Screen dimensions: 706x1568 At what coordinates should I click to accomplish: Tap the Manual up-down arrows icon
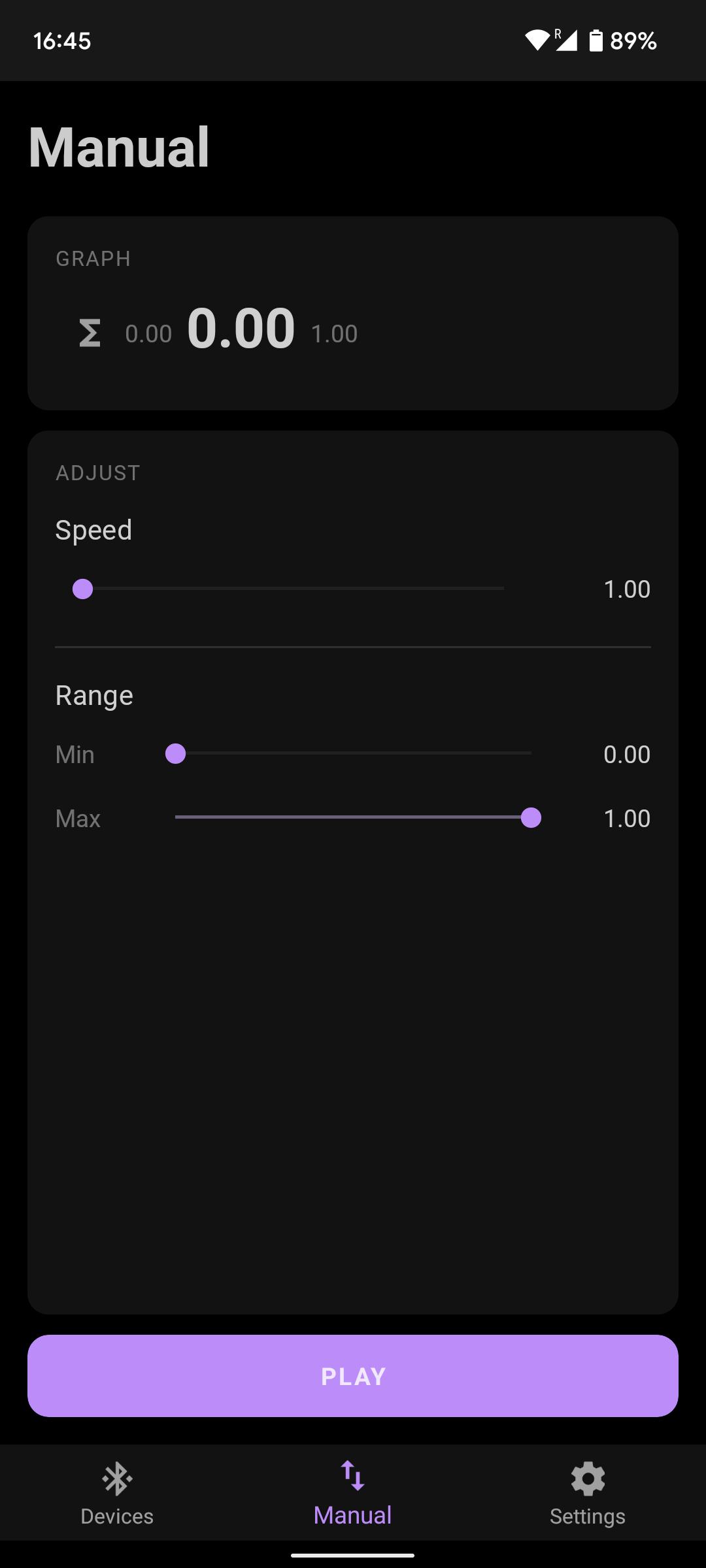click(352, 1476)
